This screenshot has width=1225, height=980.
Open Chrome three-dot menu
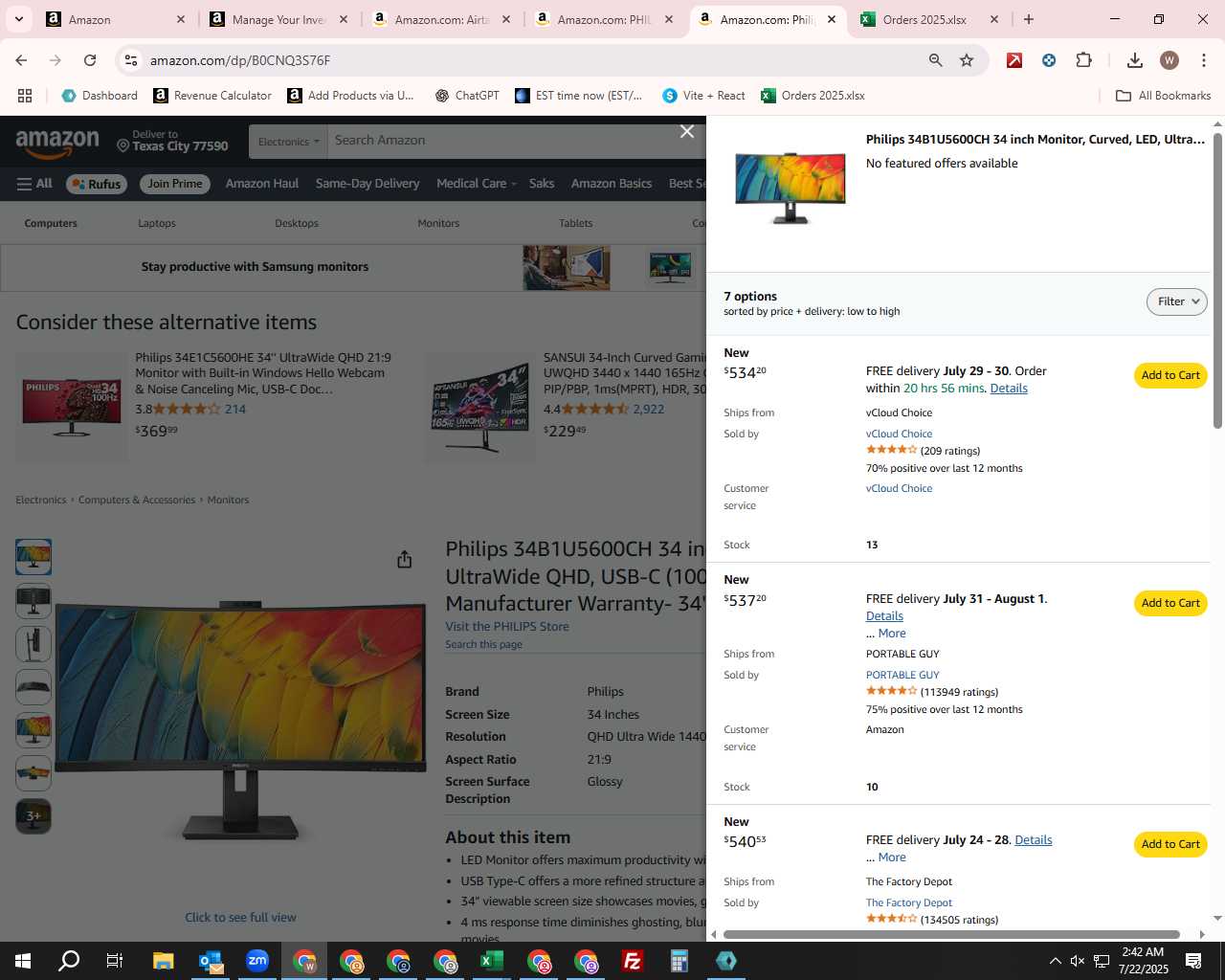coord(1203,60)
